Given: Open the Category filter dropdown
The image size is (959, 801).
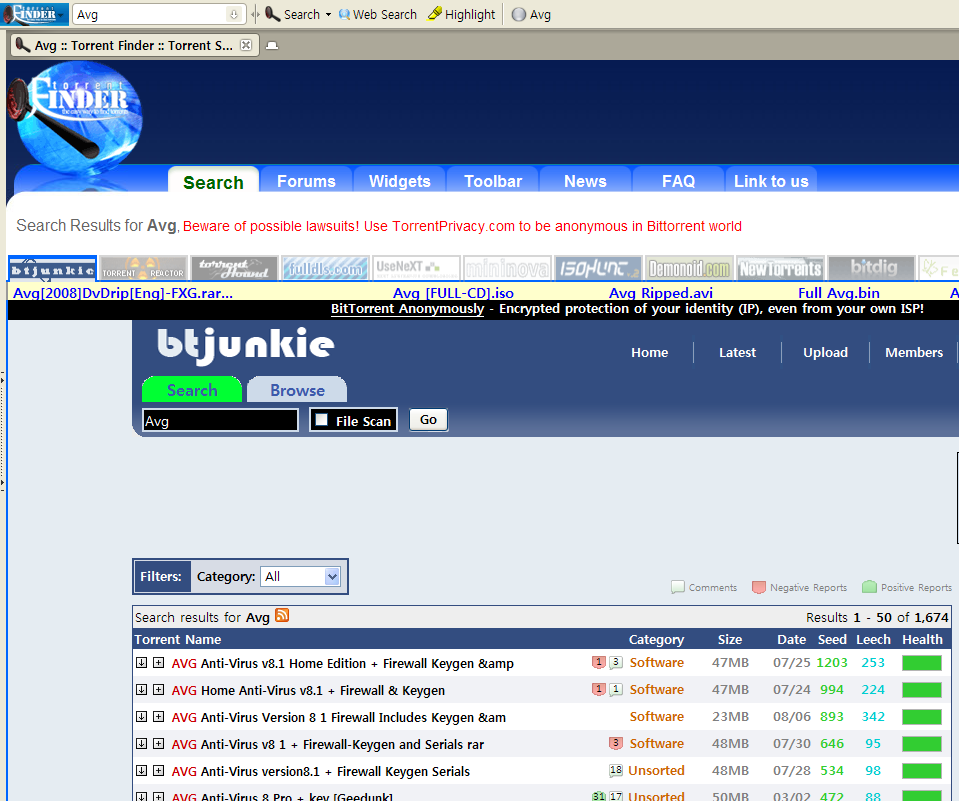Looking at the screenshot, I should 300,577.
